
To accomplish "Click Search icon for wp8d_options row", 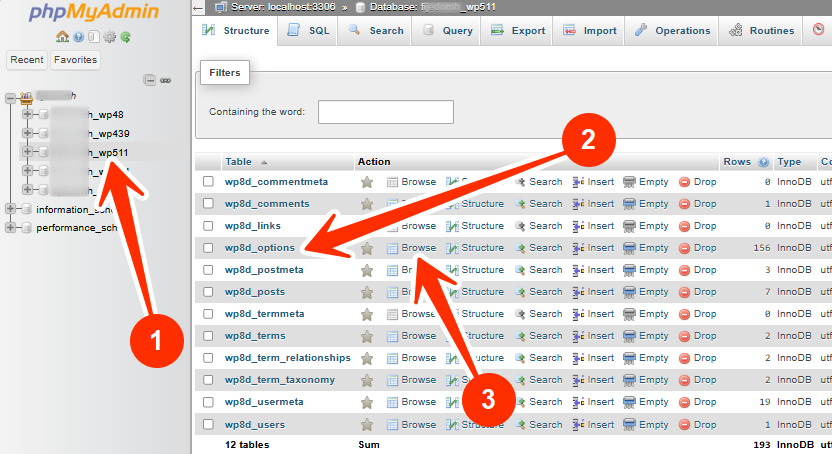I will point(520,248).
